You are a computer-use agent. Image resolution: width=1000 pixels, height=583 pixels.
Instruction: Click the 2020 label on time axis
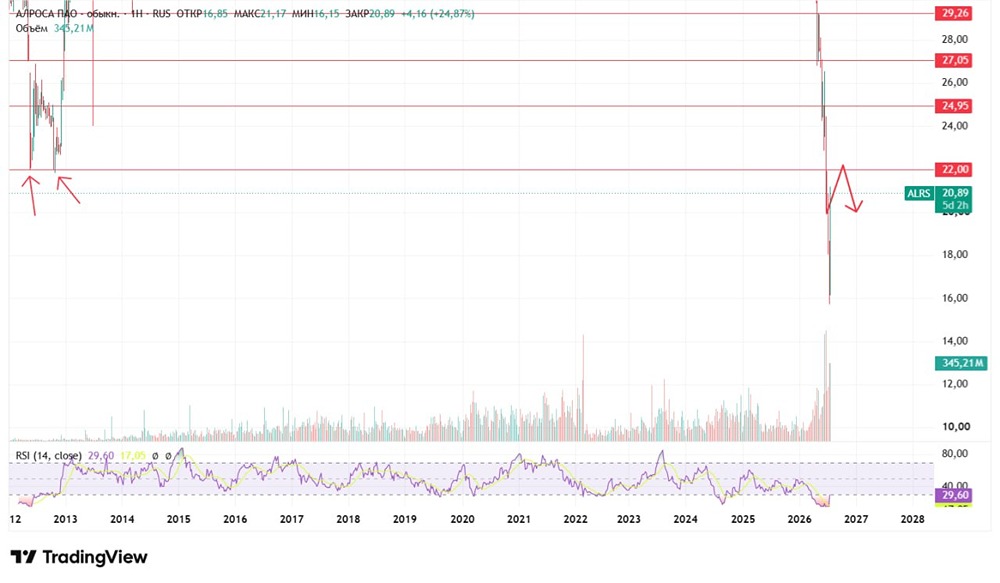click(x=462, y=519)
